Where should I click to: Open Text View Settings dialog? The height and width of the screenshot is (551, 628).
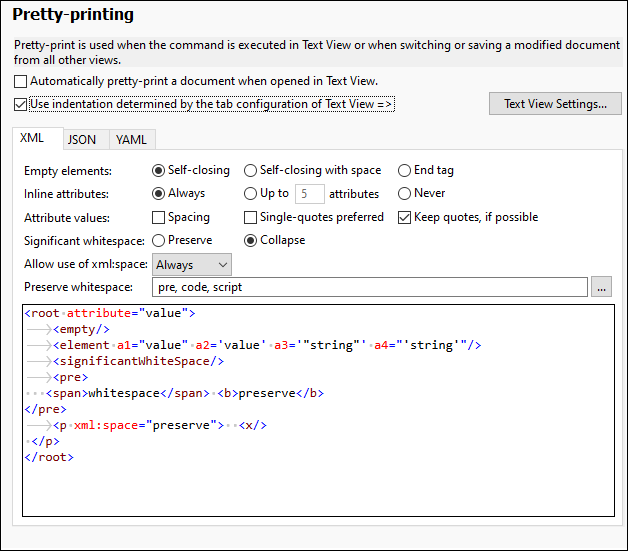coord(555,104)
